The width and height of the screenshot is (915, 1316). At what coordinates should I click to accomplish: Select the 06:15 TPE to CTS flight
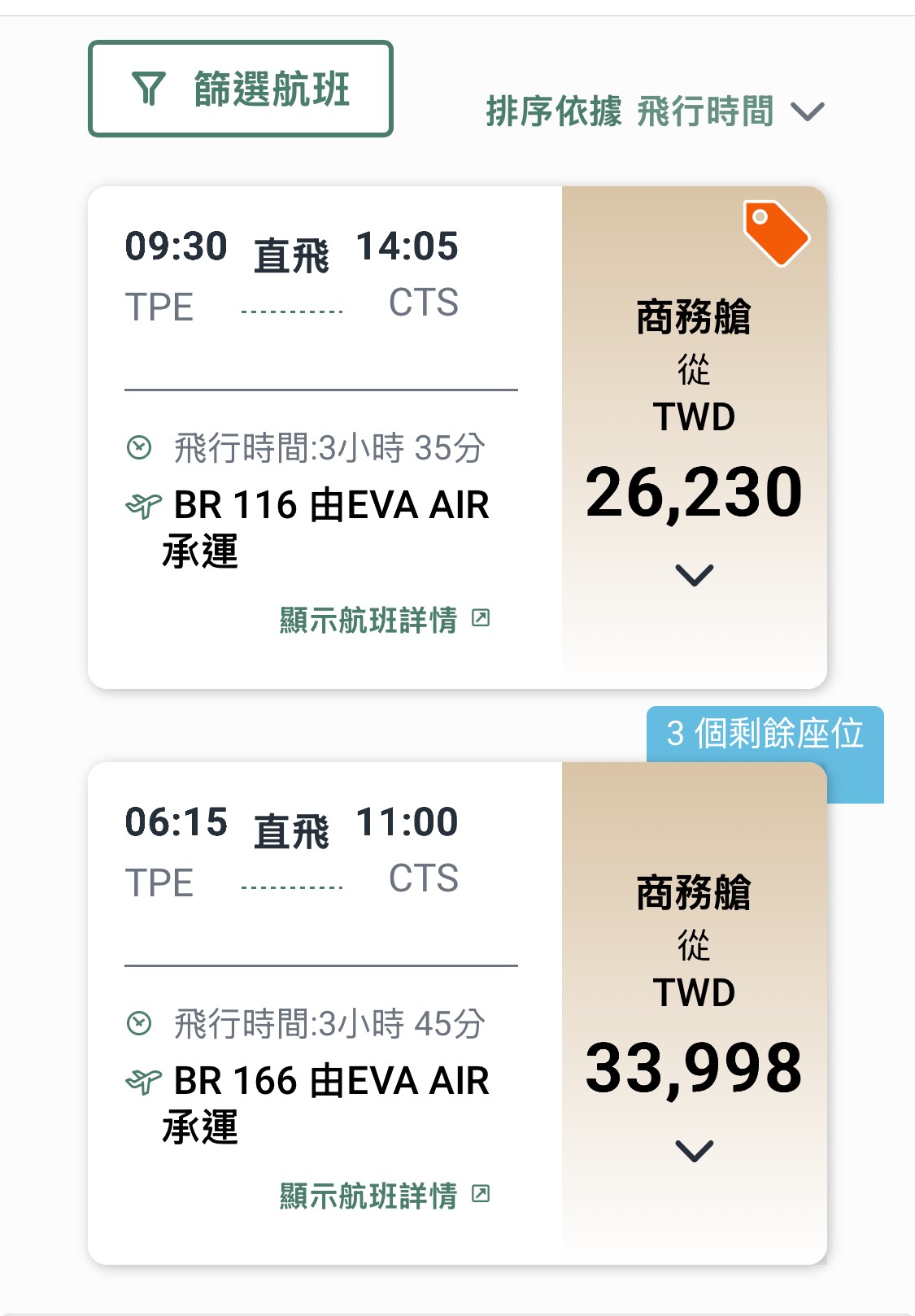[325, 1013]
